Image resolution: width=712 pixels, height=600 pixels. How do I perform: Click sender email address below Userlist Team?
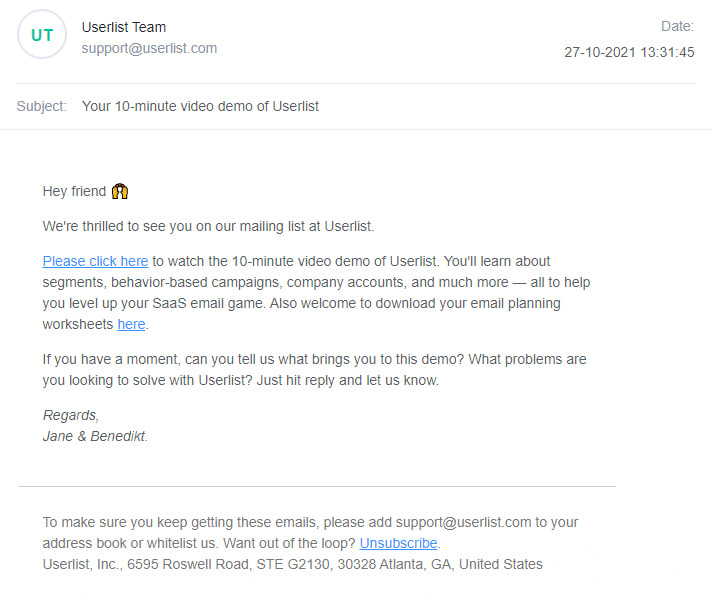[x=149, y=48]
